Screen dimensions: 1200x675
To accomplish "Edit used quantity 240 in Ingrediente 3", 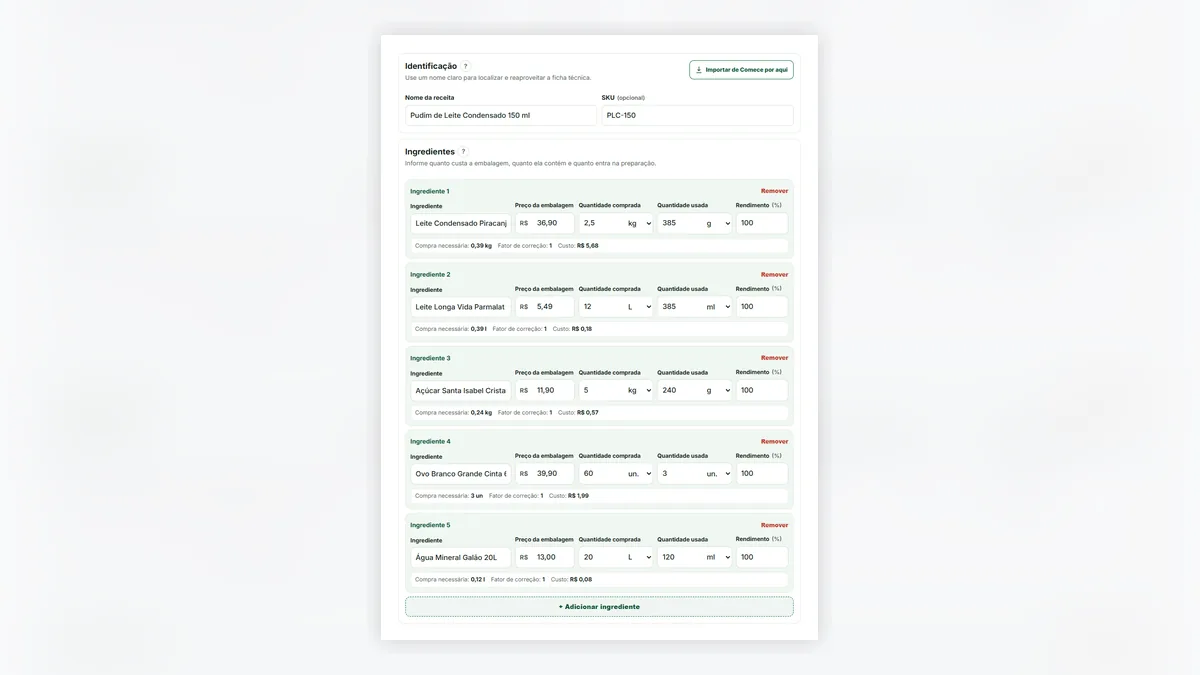I will (x=679, y=390).
